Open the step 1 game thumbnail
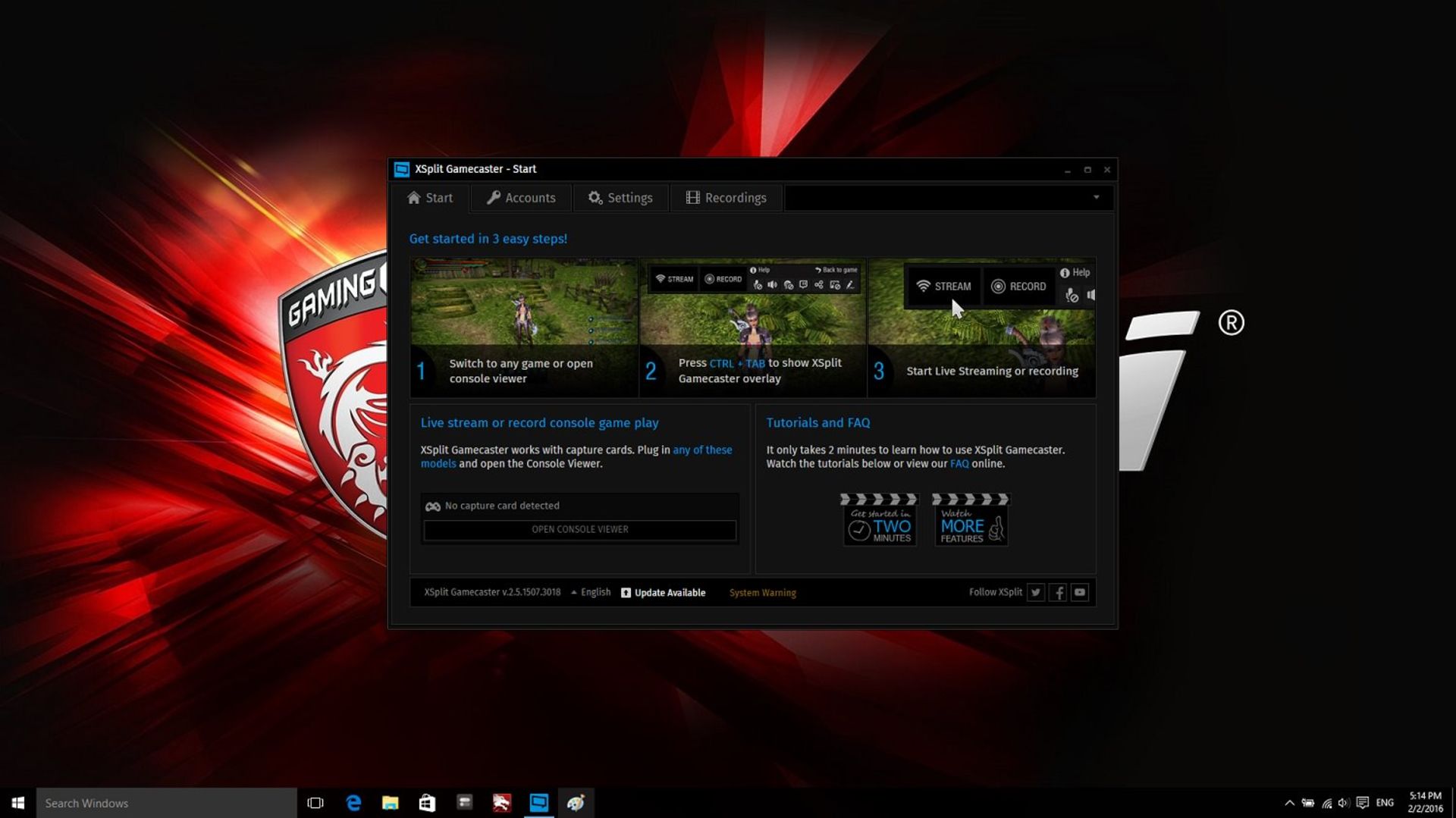This screenshot has height=818, width=1456. point(524,328)
